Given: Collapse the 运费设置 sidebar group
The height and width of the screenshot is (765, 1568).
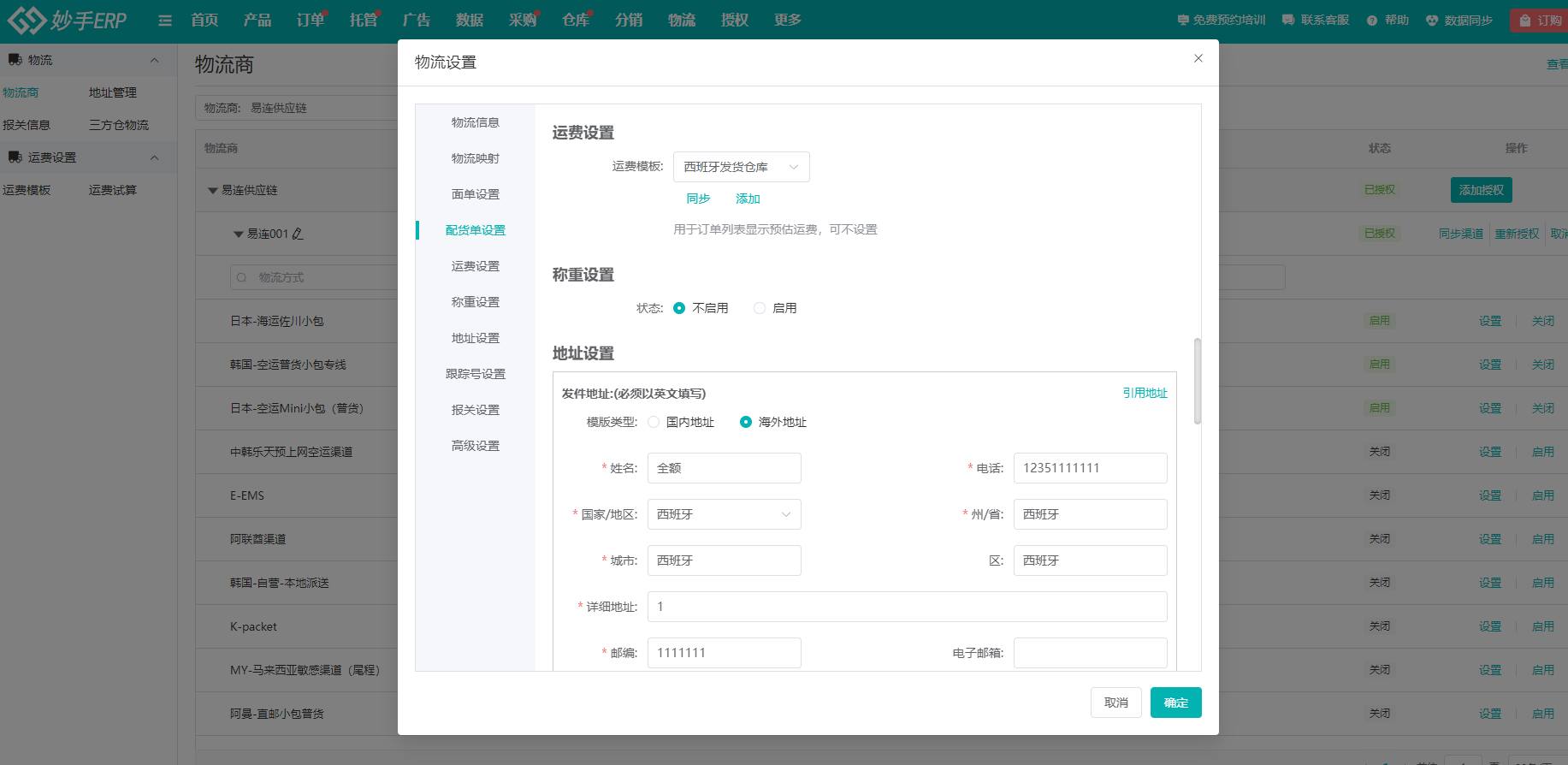Looking at the screenshot, I should click(155, 157).
